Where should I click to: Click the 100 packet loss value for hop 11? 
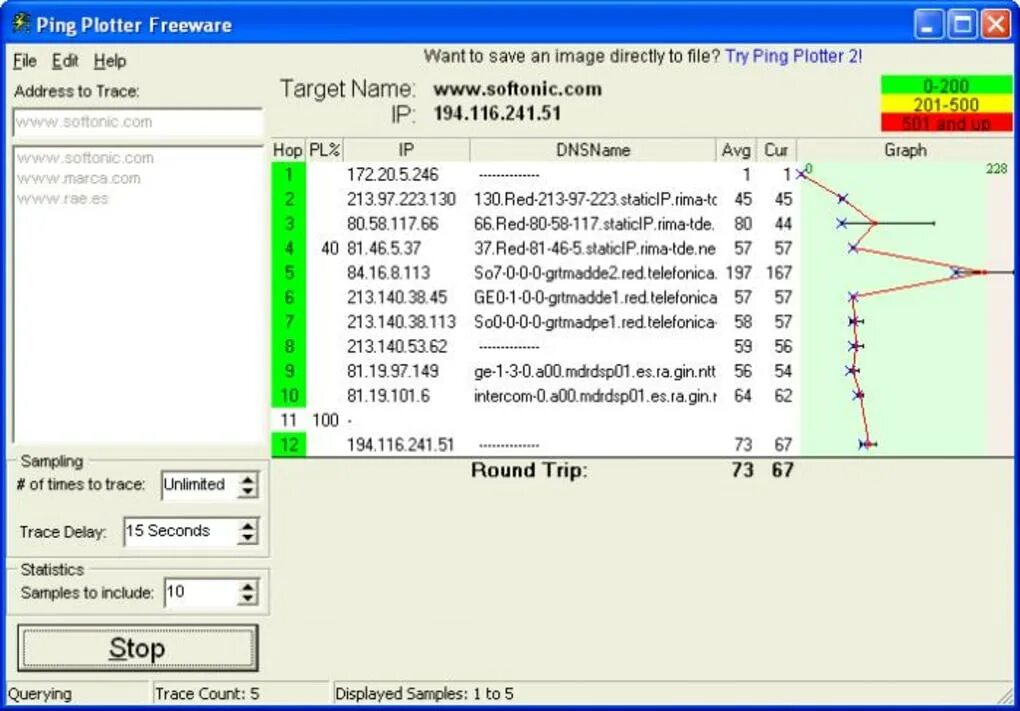click(x=325, y=420)
